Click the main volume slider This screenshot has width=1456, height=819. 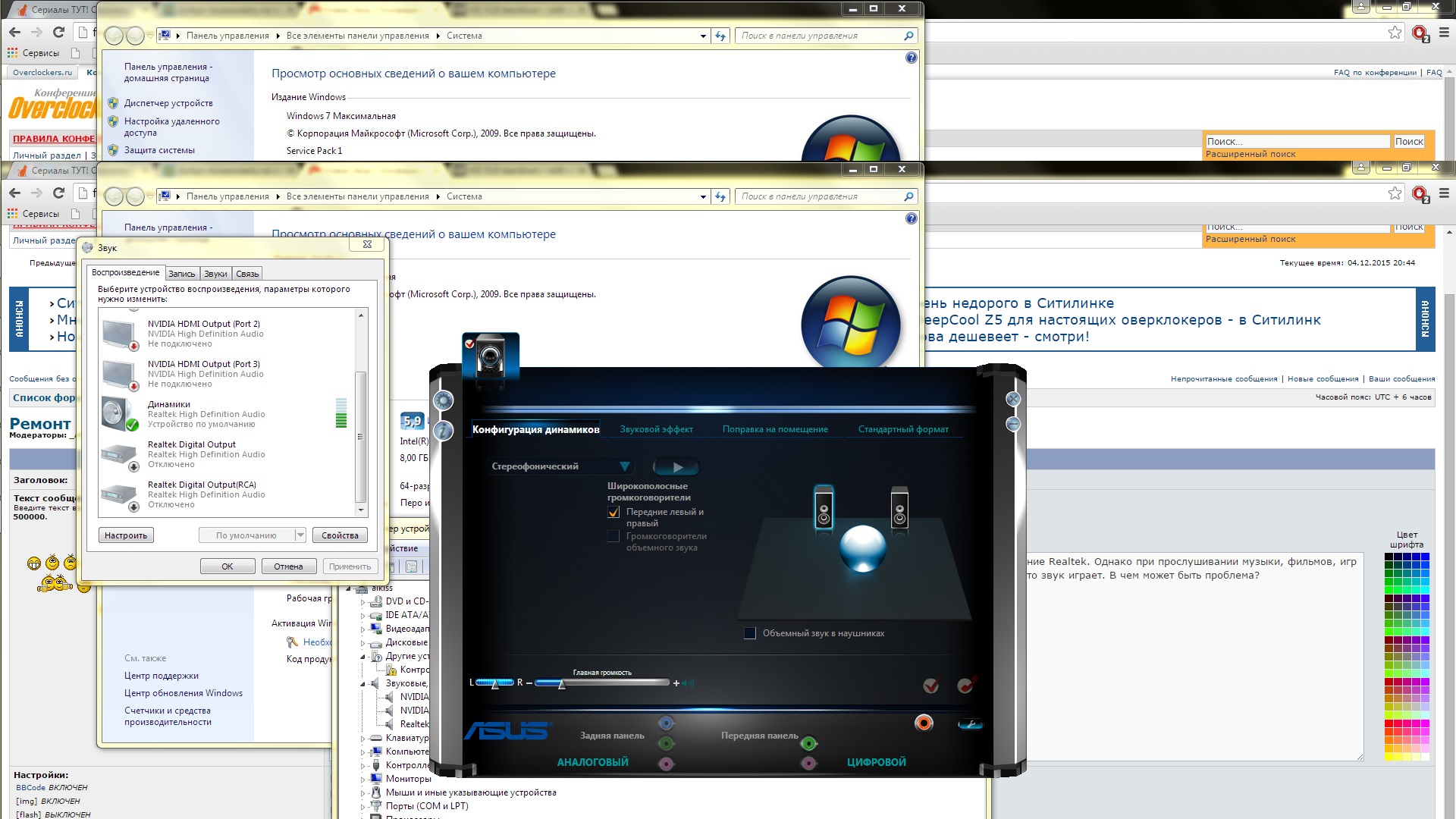point(562,683)
